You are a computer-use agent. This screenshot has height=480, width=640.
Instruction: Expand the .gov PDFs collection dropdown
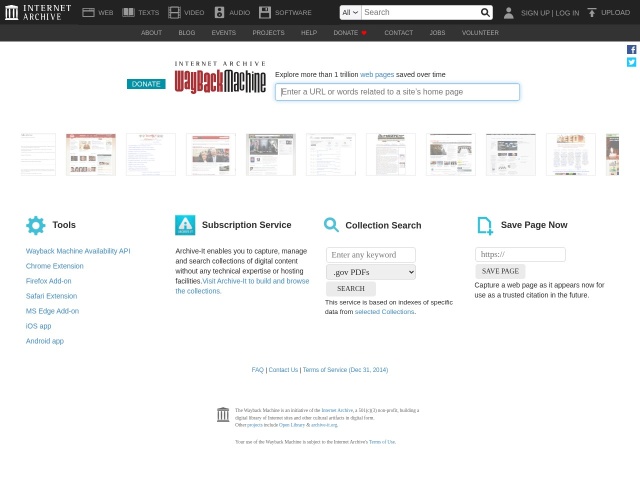coord(371,272)
